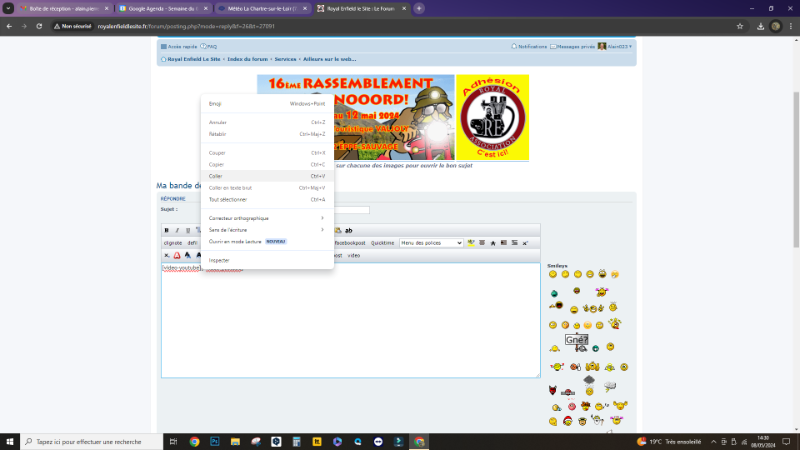Click the 'ab' editor toolbar button
This screenshot has width=800, height=450.
pyautogui.click(x=348, y=231)
